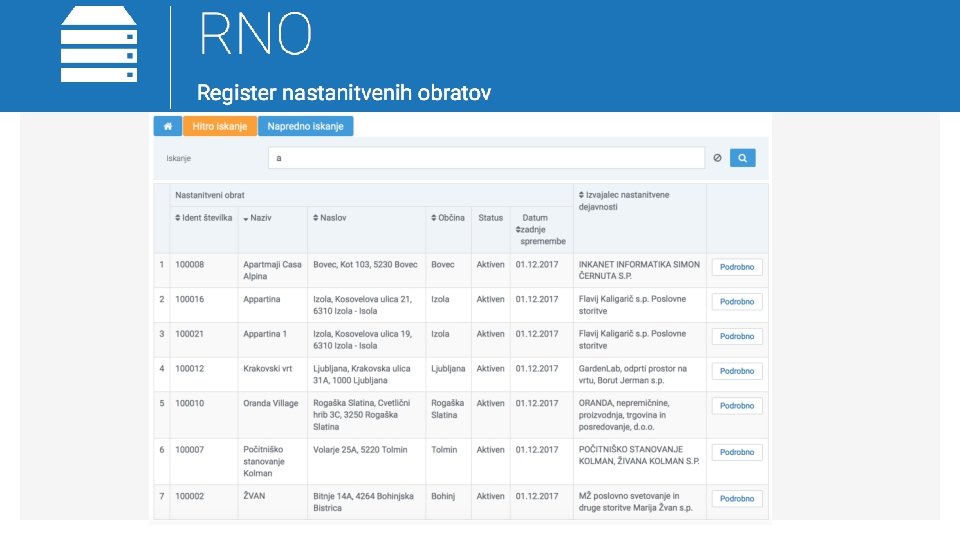This screenshot has width=960, height=540.
Task: Open Podrobno for Appartina row 100016
Action: click(737, 302)
